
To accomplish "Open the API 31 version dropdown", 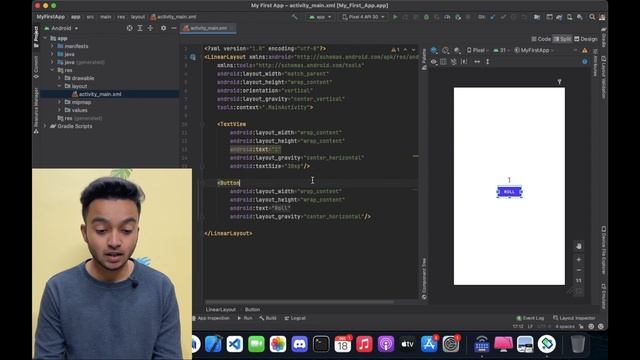I will 502,51.
